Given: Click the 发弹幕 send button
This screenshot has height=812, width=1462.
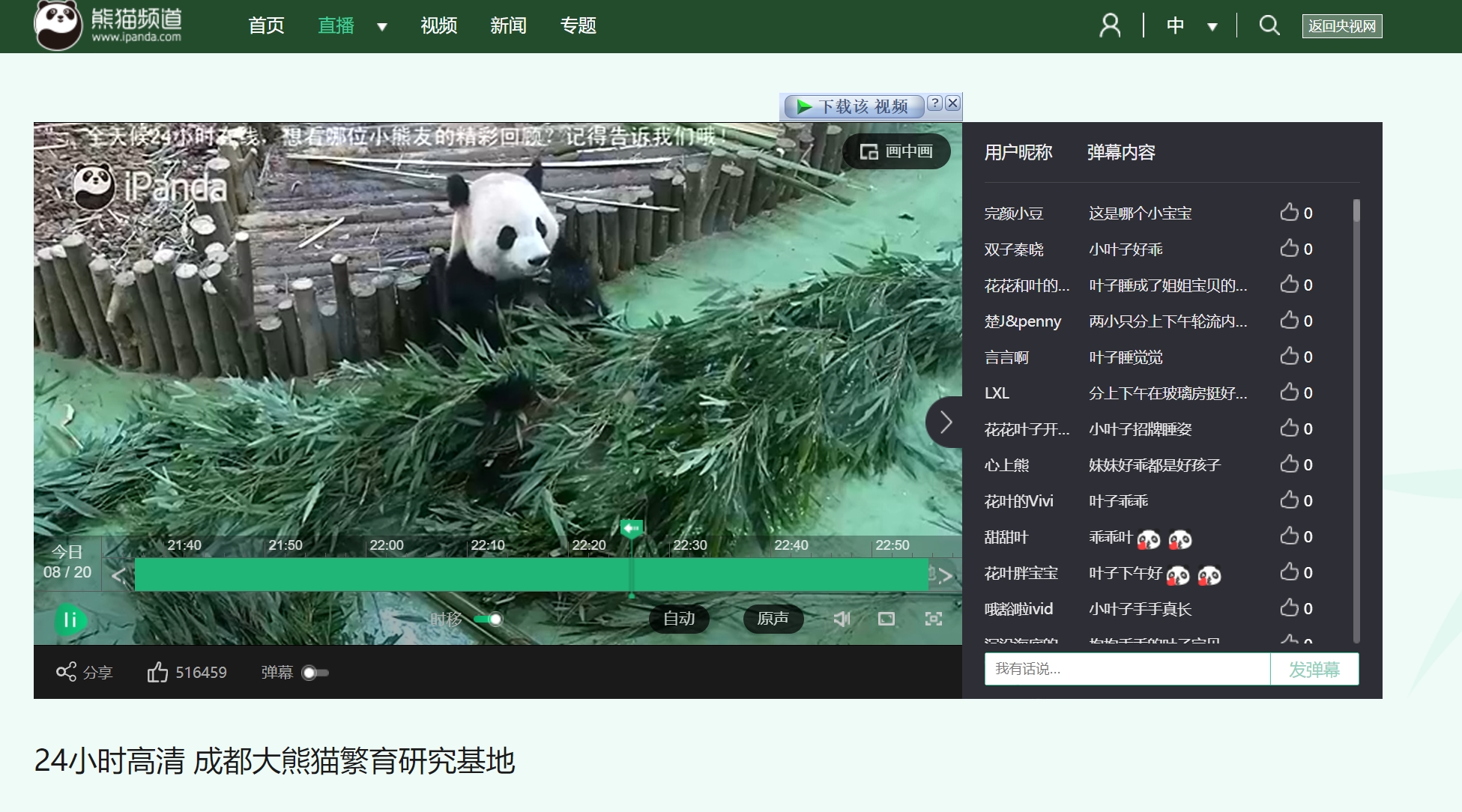Looking at the screenshot, I should [x=1314, y=669].
